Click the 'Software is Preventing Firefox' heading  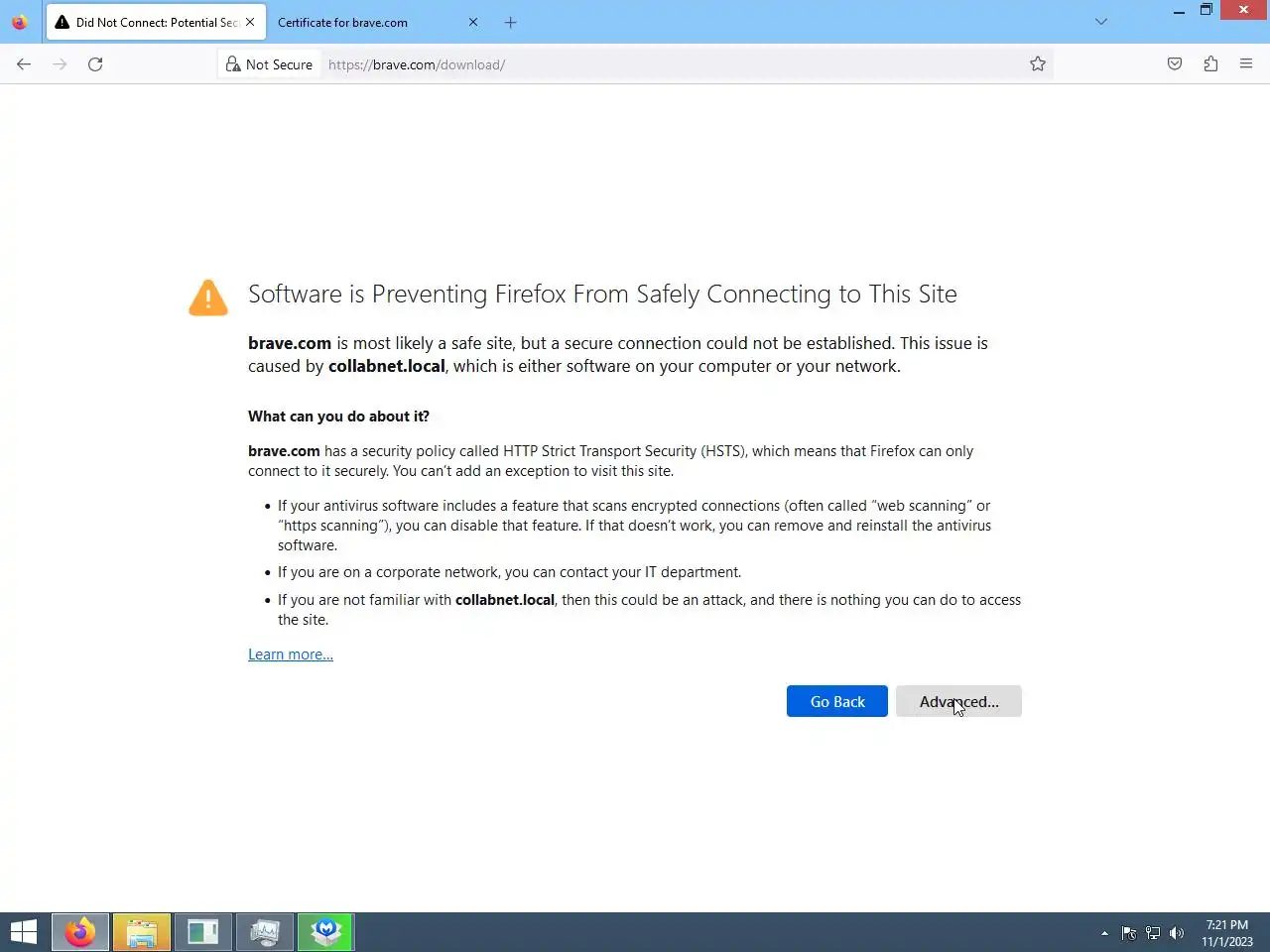602,295
